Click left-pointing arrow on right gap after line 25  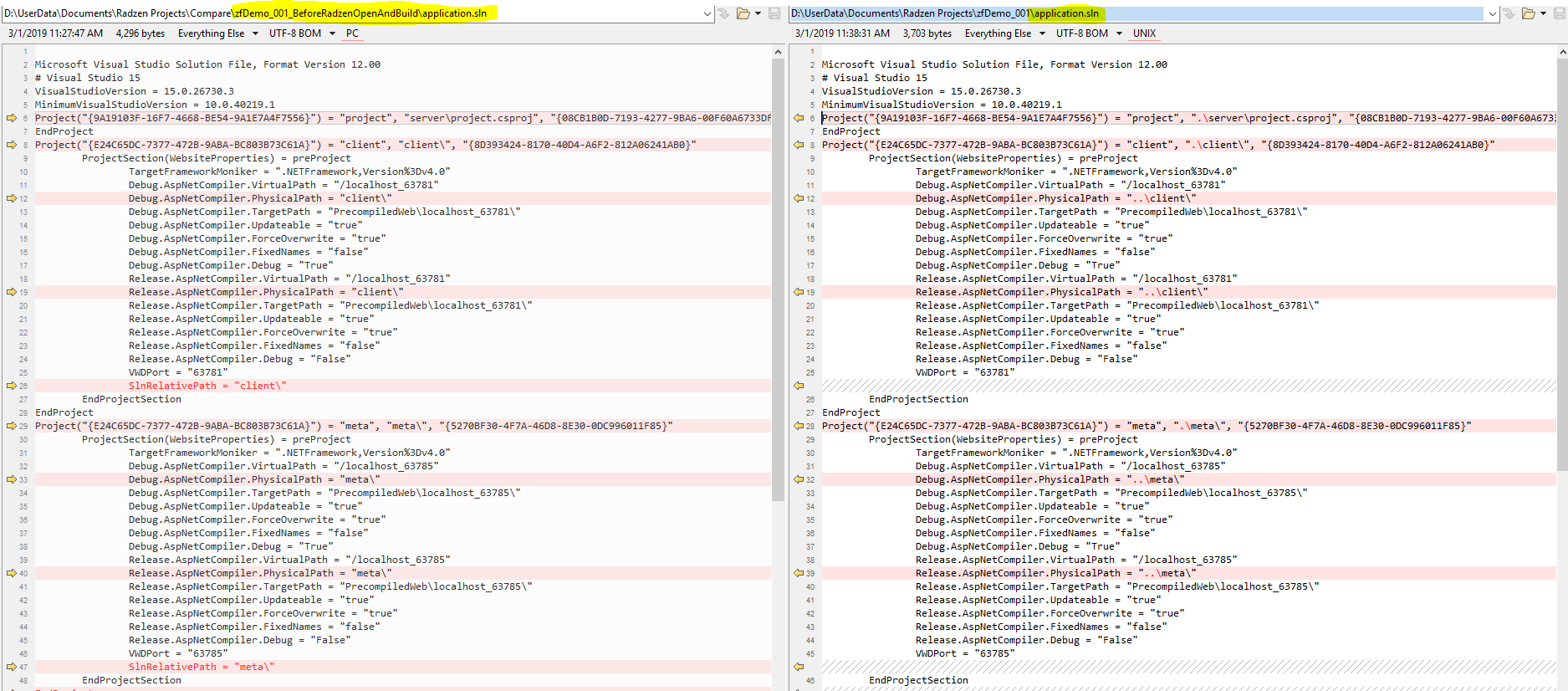[799, 386]
